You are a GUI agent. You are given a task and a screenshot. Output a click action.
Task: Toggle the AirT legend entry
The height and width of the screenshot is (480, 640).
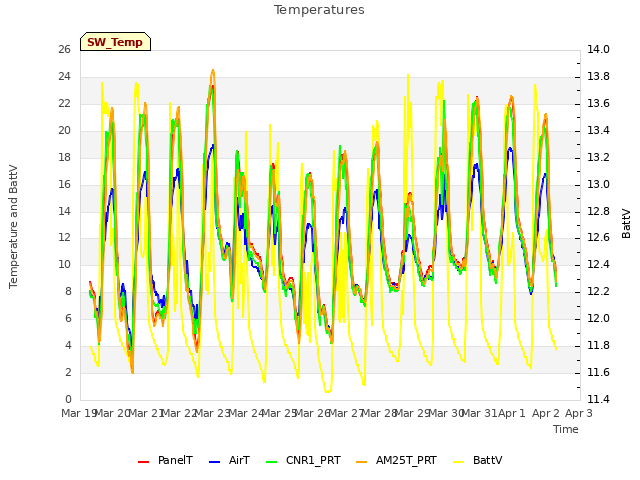[x=229, y=460]
